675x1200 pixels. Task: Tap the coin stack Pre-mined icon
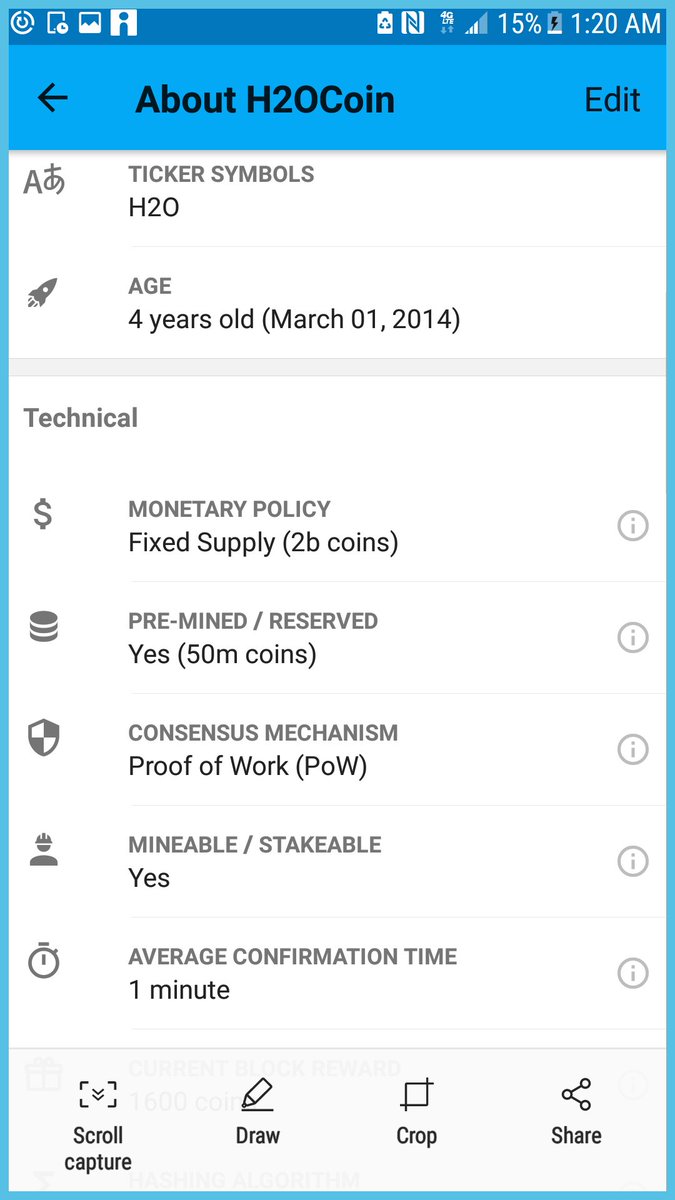pyautogui.click(x=43, y=626)
